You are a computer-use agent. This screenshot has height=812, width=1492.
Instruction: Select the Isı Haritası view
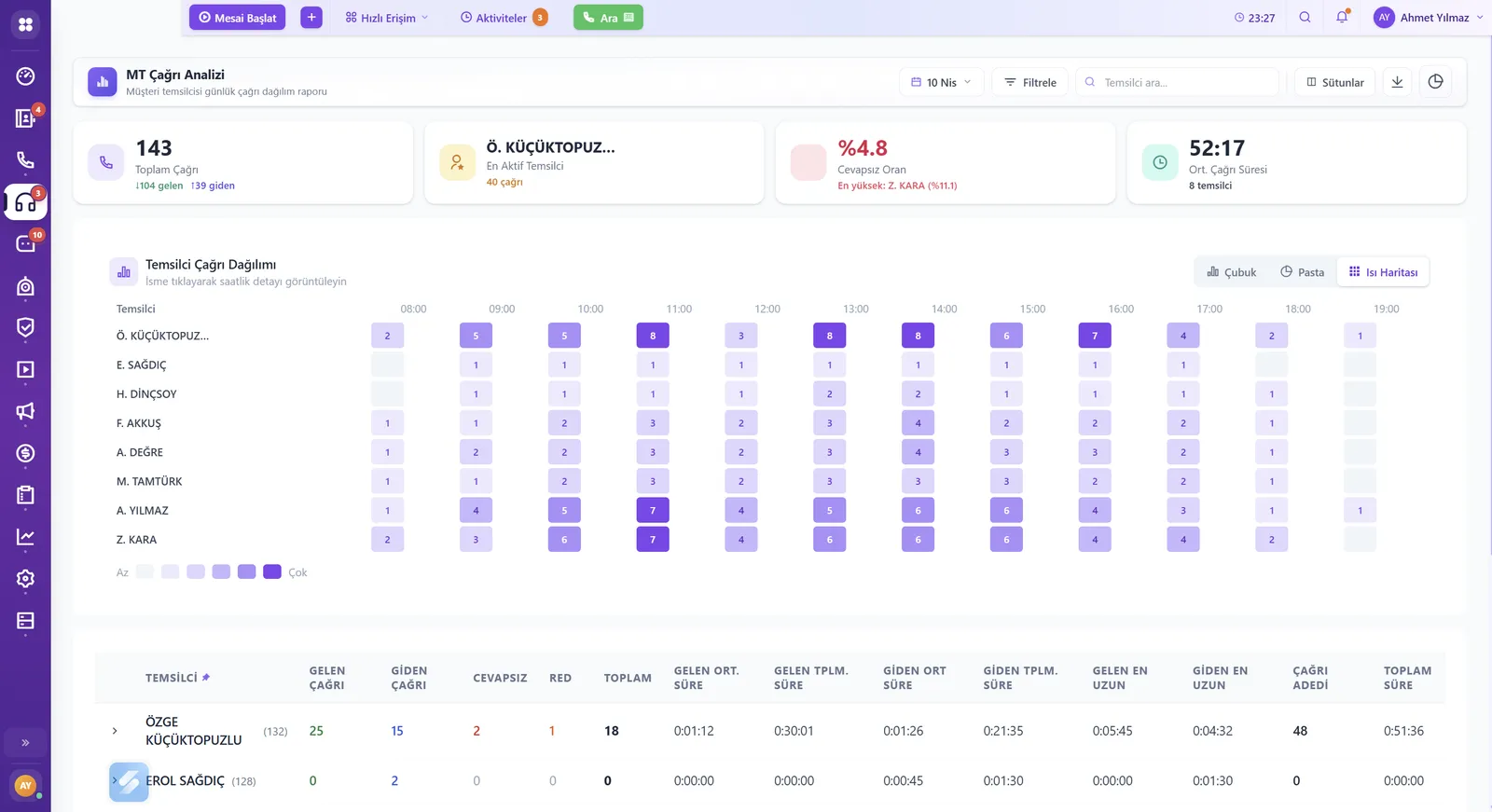pyautogui.click(x=1383, y=272)
